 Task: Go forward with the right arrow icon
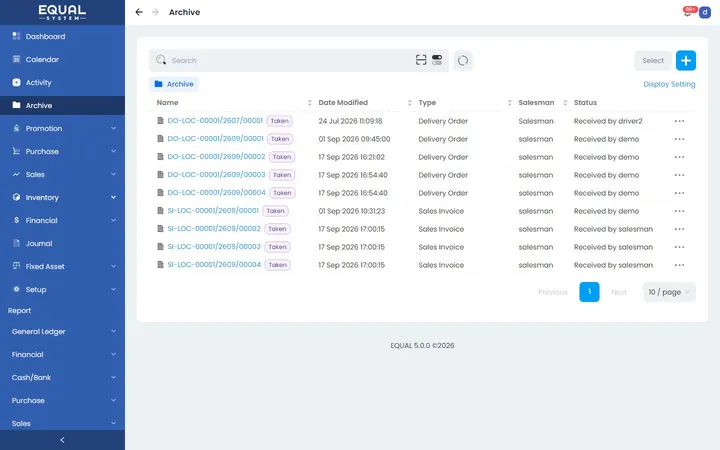tap(155, 12)
